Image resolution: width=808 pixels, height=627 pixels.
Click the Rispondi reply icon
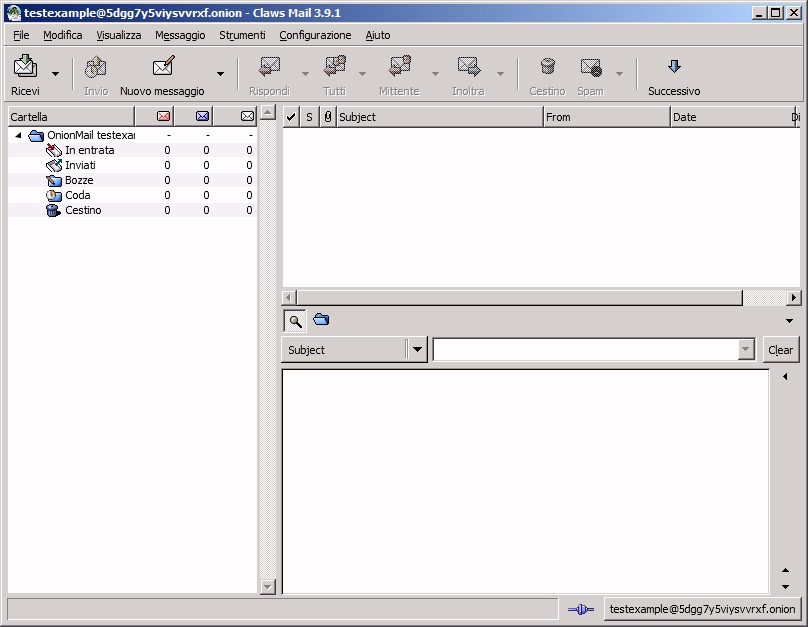point(268,68)
